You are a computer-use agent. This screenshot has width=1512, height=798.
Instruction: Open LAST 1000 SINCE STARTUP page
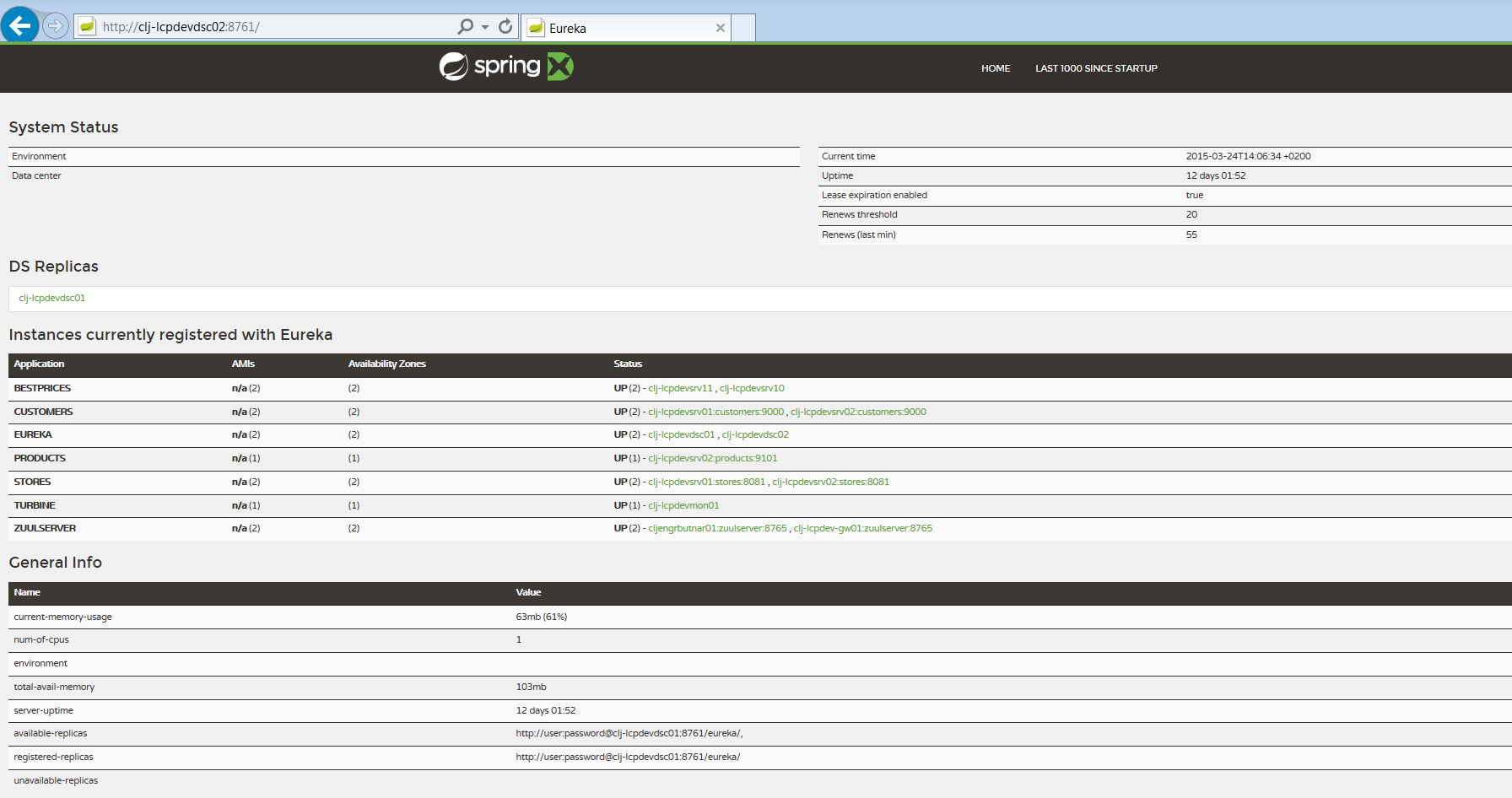click(1096, 68)
